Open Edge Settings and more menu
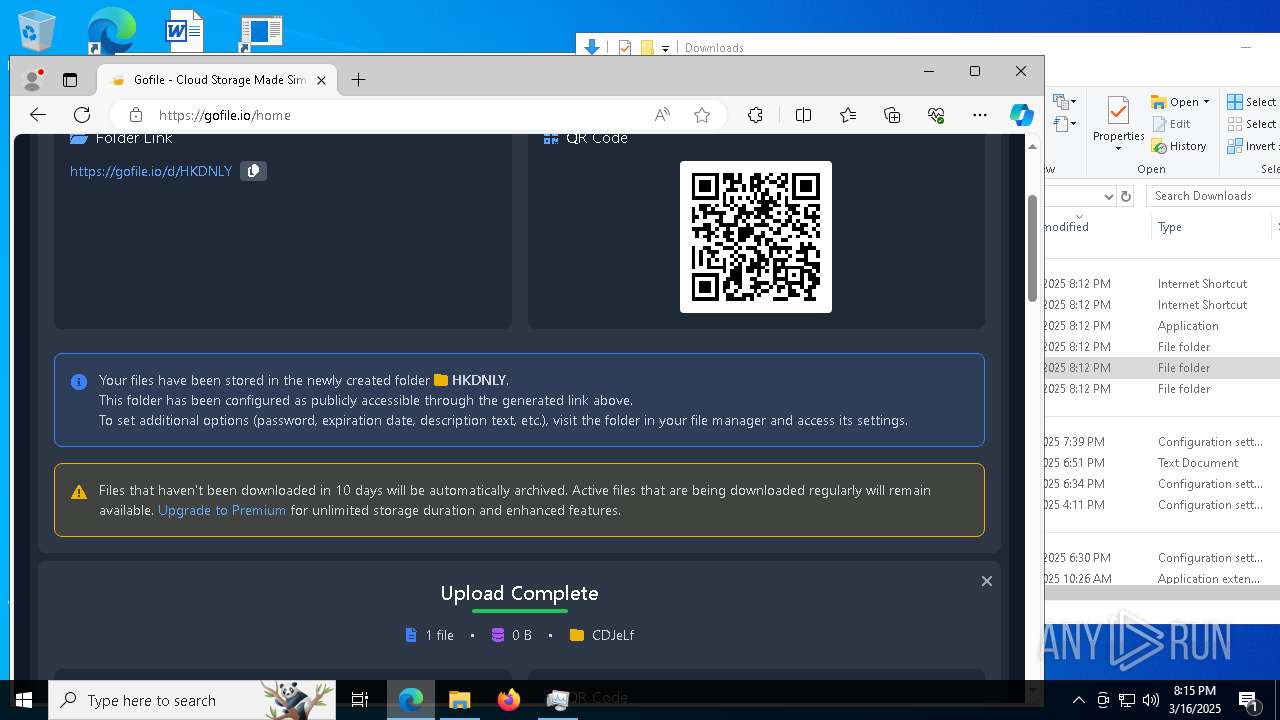This screenshot has height=720, width=1280. click(x=980, y=115)
